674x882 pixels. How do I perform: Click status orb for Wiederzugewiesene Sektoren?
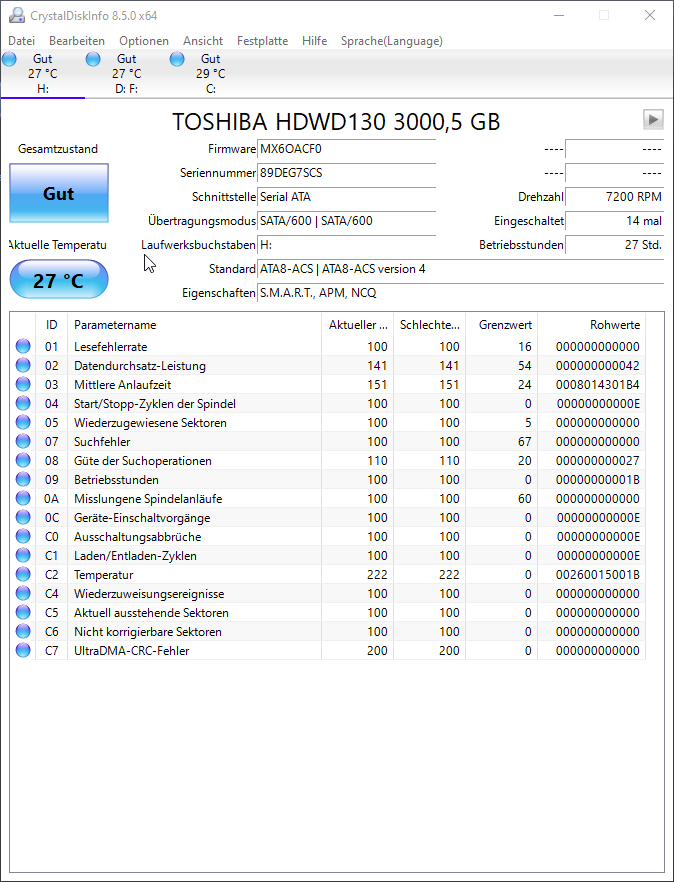(23, 422)
